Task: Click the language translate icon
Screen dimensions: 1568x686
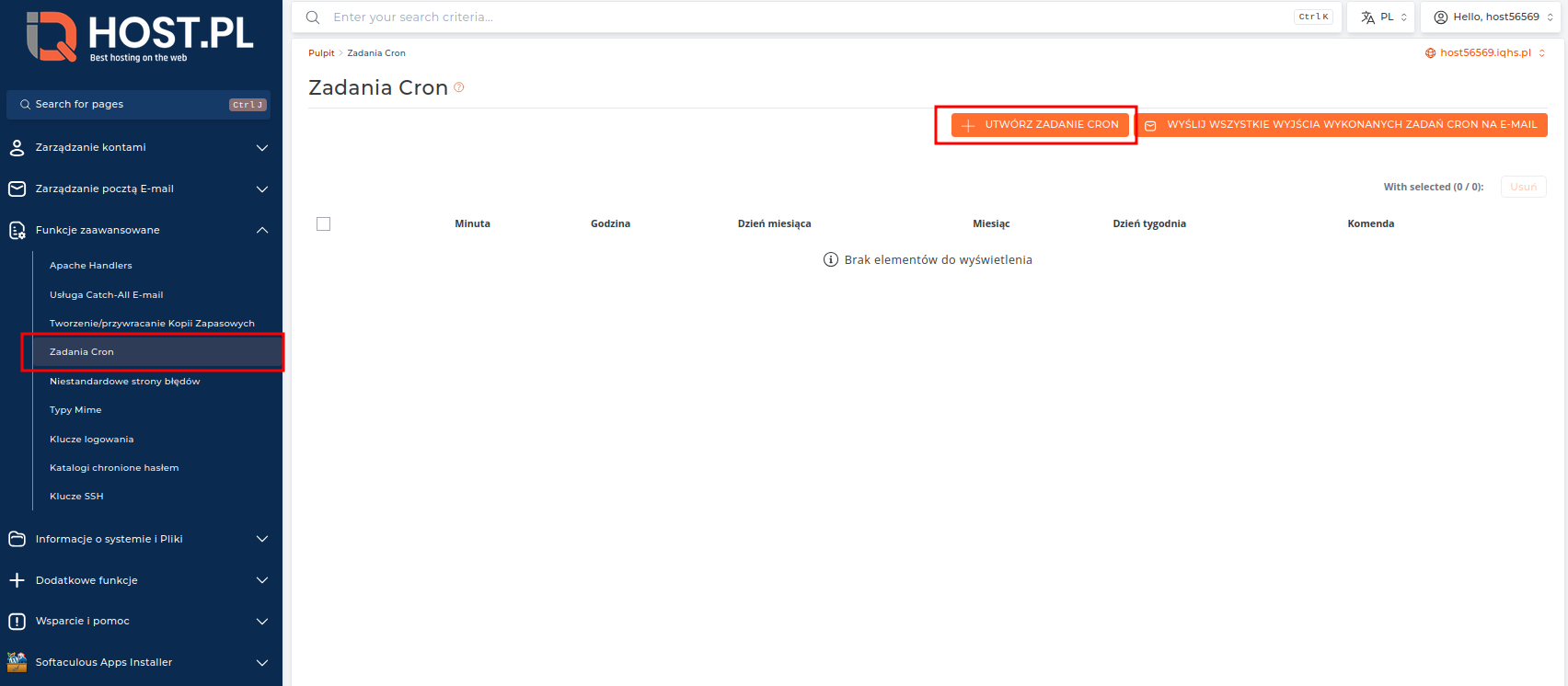Action: point(1367,17)
